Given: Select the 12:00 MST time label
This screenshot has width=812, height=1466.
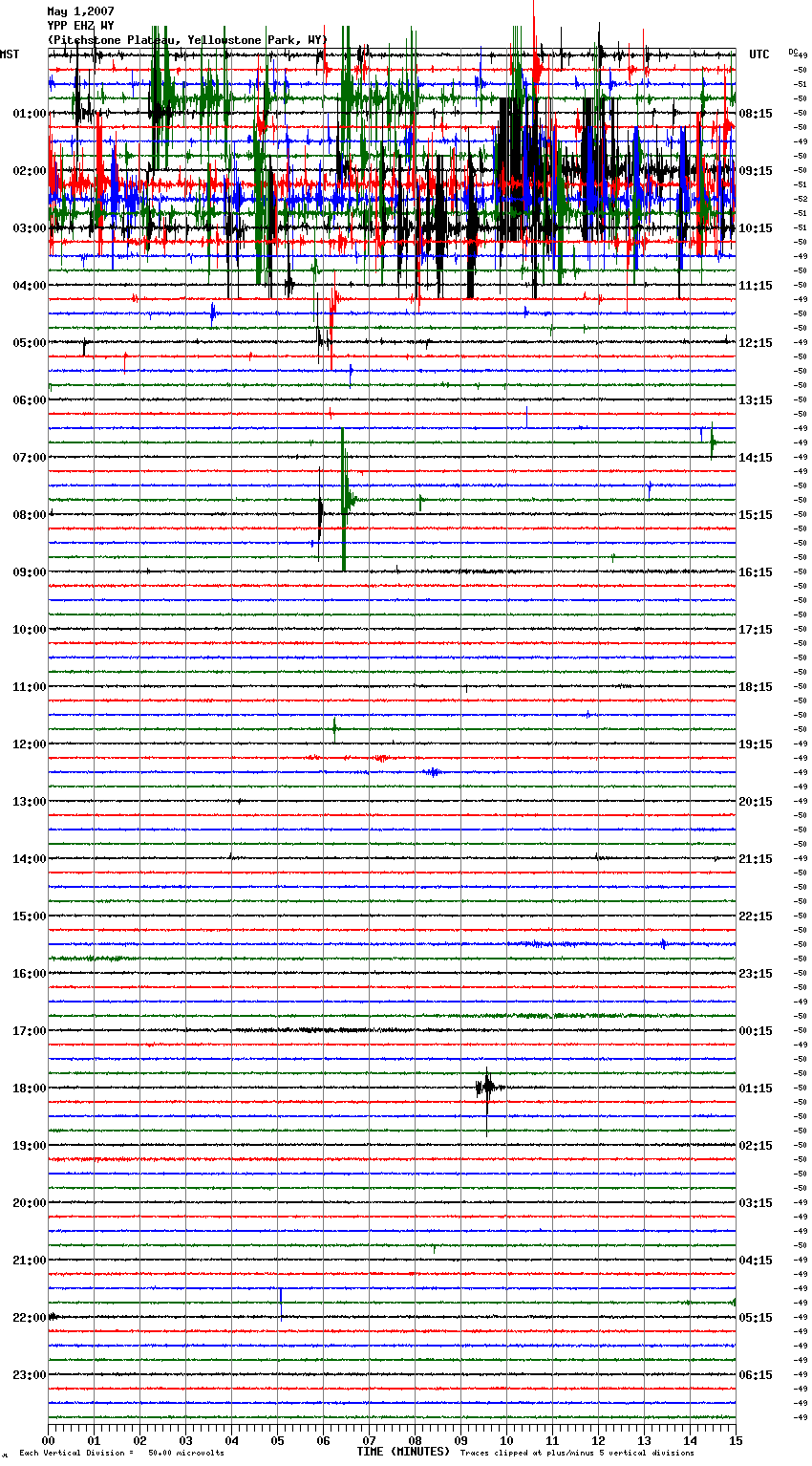Looking at the screenshot, I should pos(30,744).
